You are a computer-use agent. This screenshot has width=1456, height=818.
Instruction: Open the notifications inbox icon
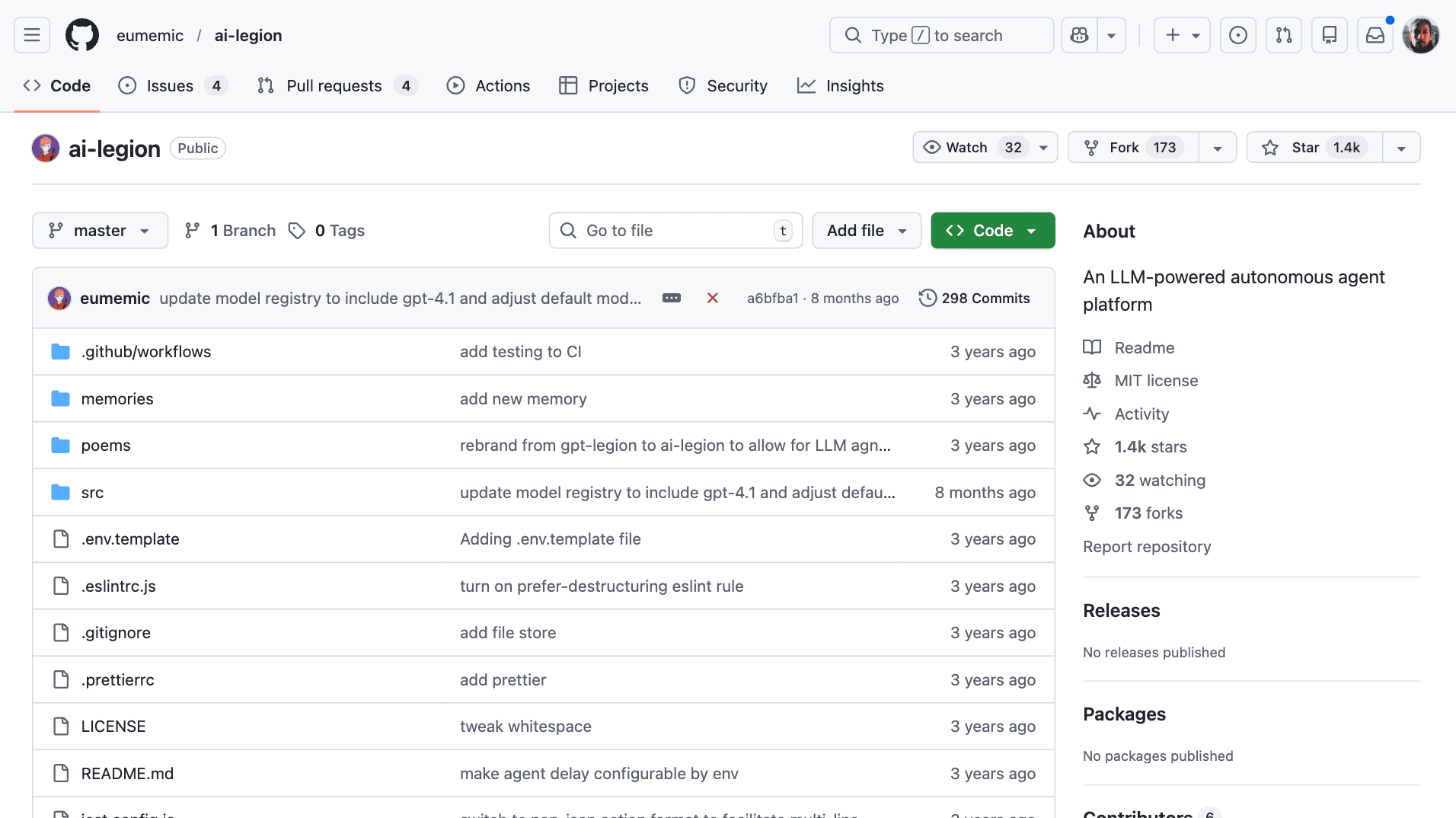pos(1375,35)
